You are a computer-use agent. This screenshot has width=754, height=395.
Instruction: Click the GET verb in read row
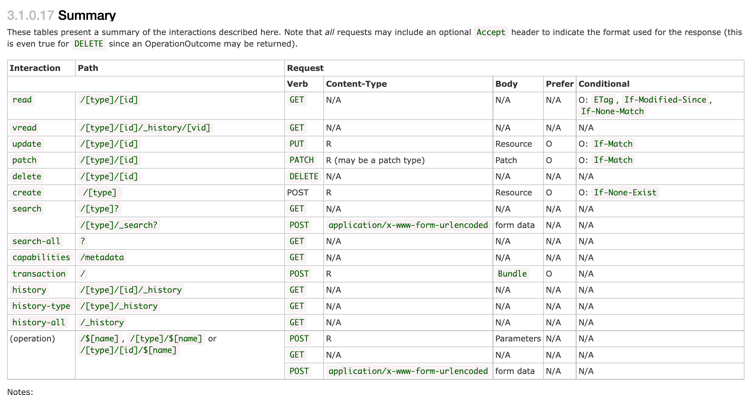pyautogui.click(x=297, y=100)
